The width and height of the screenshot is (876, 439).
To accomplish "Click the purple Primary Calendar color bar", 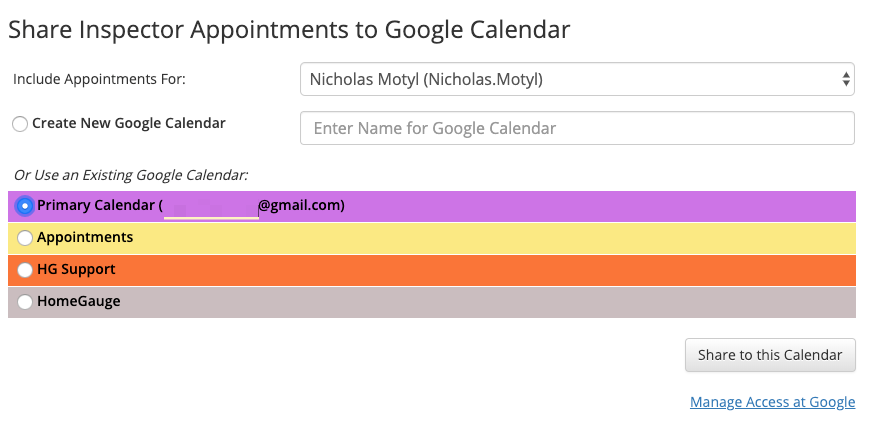I will 600,206.
